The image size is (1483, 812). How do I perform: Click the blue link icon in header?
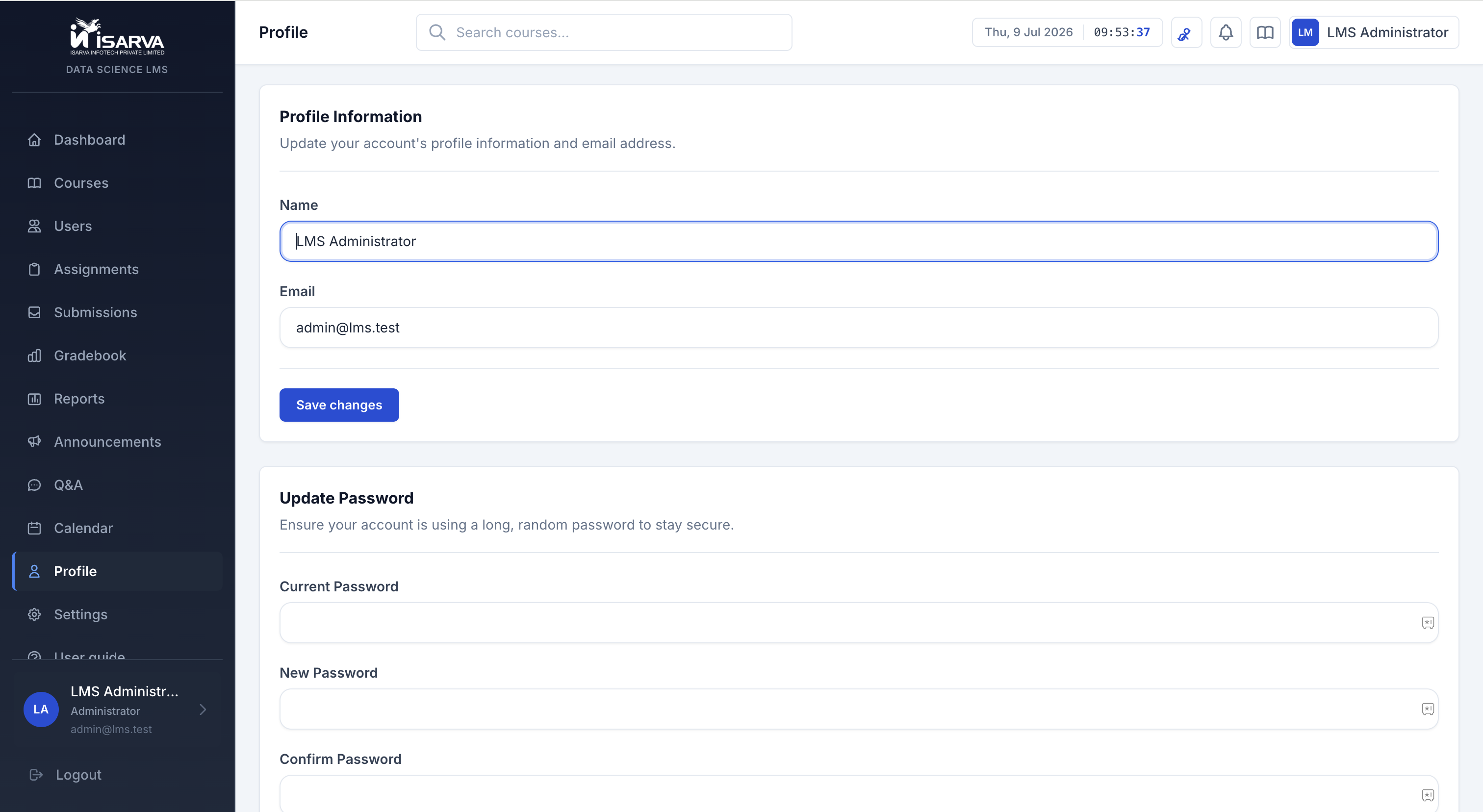pos(1186,32)
